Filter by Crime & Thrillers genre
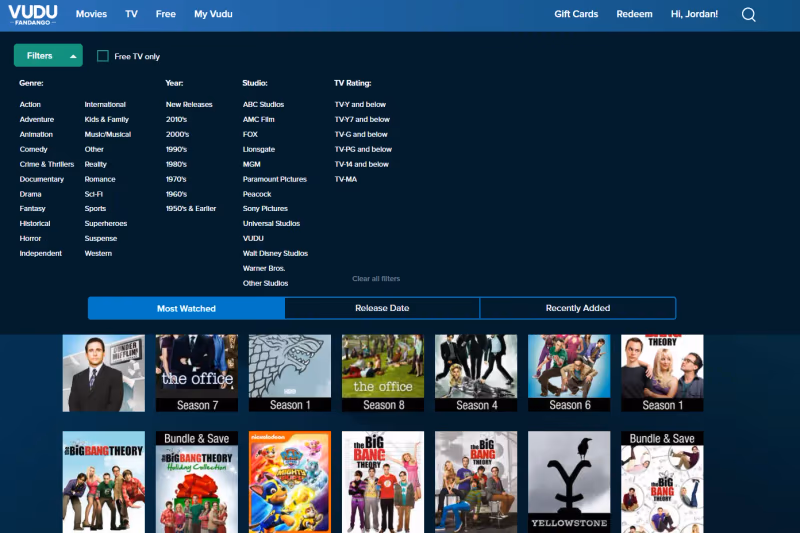The width and height of the screenshot is (800, 533). (47, 164)
